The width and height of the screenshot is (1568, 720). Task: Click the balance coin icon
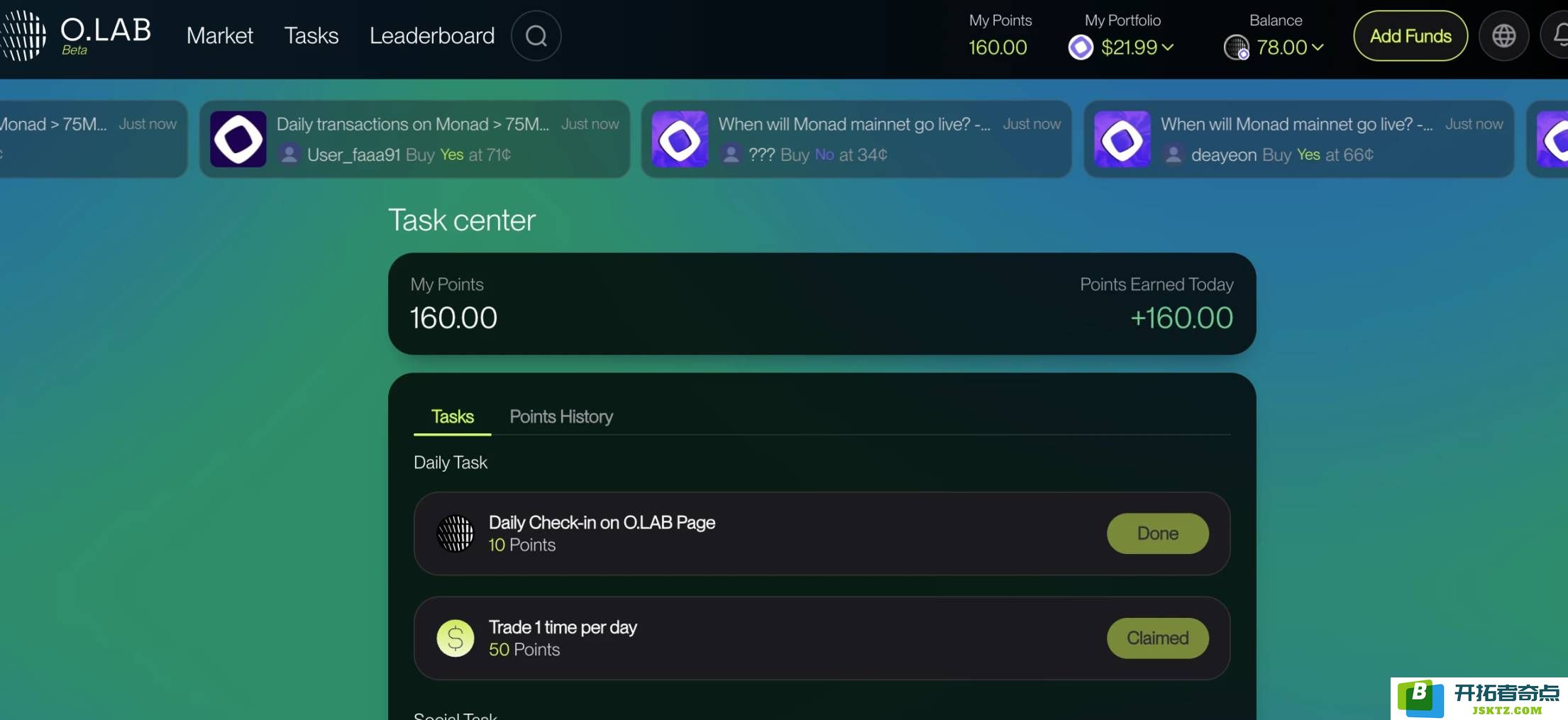tap(1237, 48)
